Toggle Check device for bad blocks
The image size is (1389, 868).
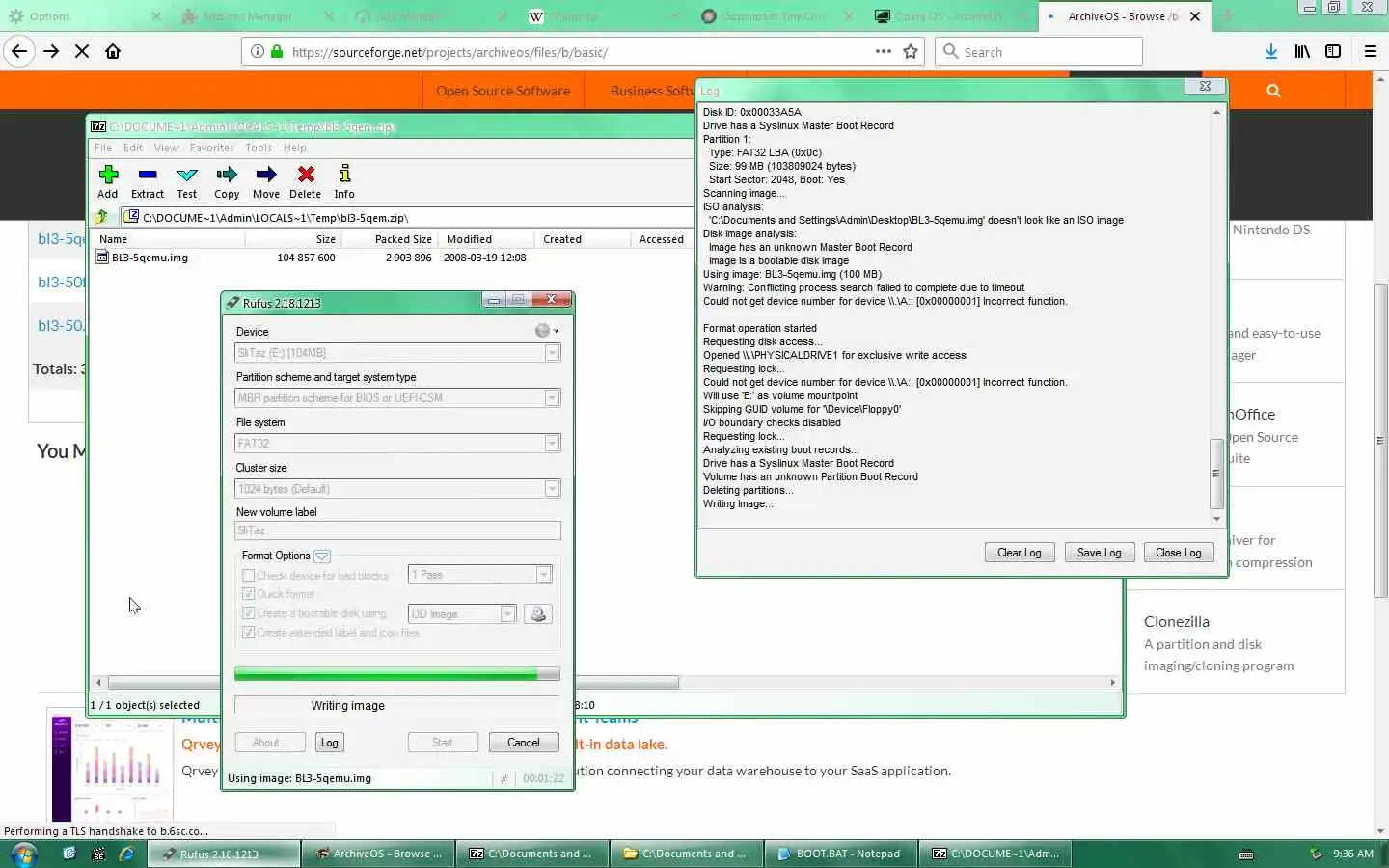pyautogui.click(x=248, y=576)
